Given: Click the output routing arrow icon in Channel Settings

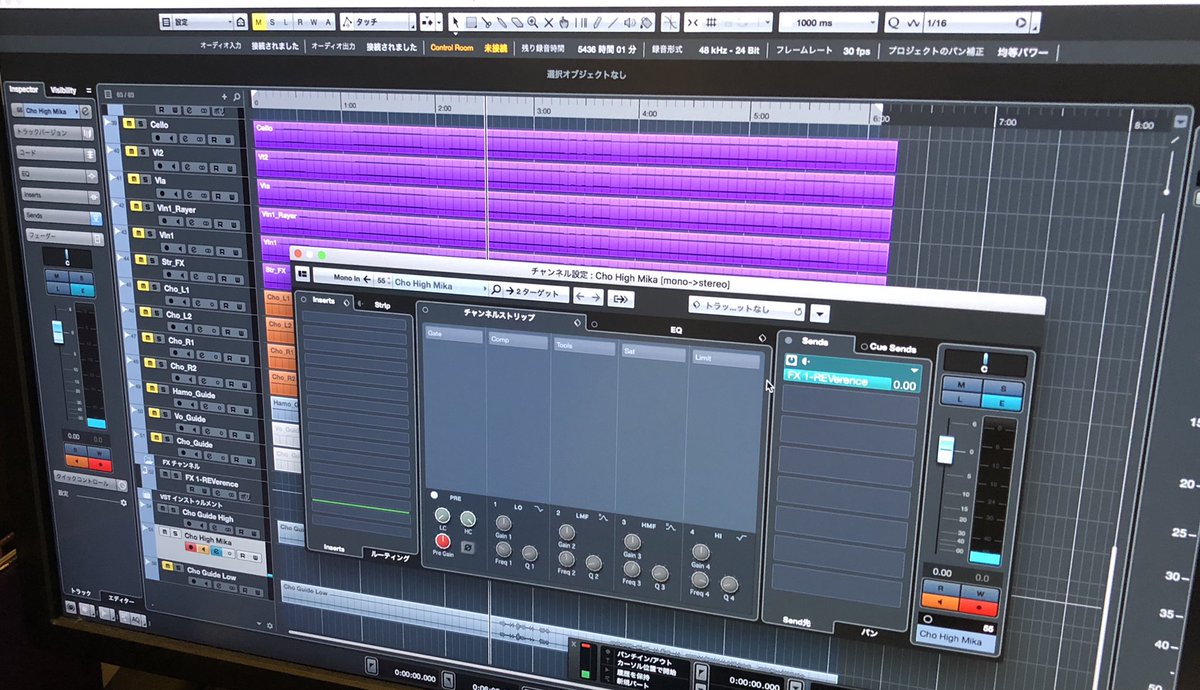Looking at the screenshot, I should [621, 297].
